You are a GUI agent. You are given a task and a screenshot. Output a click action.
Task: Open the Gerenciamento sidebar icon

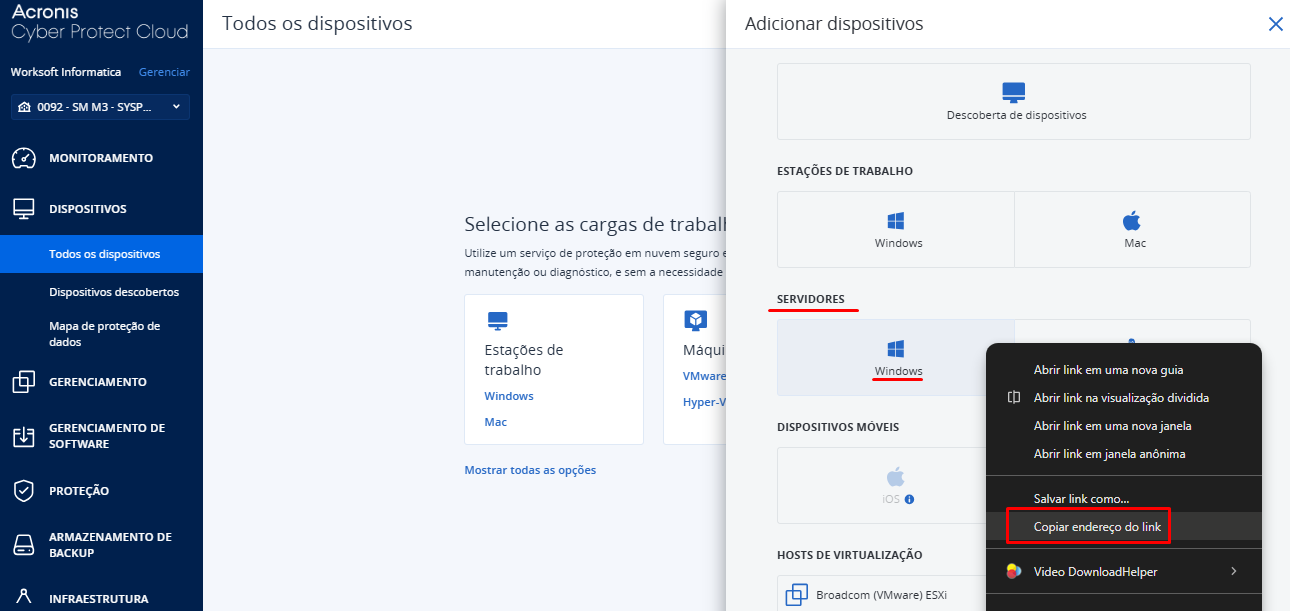coord(24,382)
